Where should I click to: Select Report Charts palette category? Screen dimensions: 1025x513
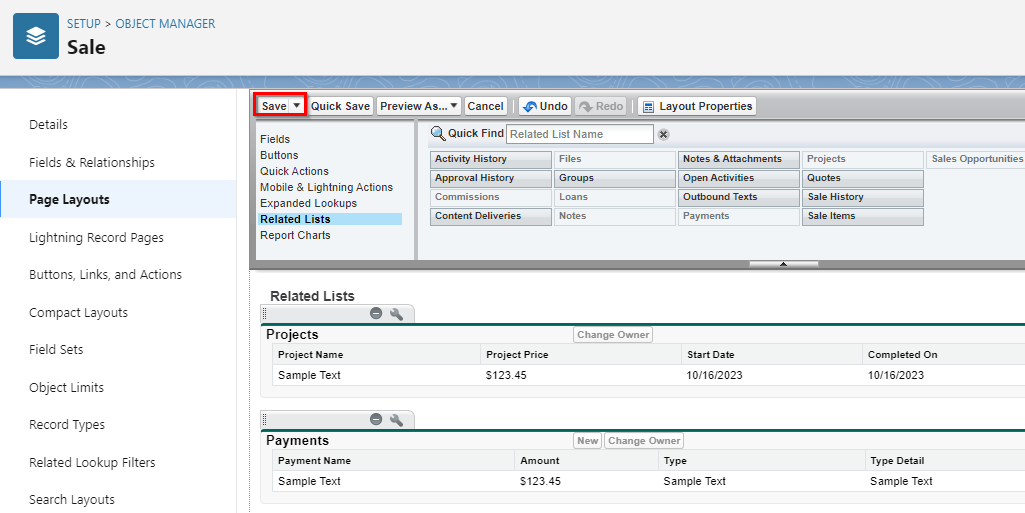(x=295, y=235)
